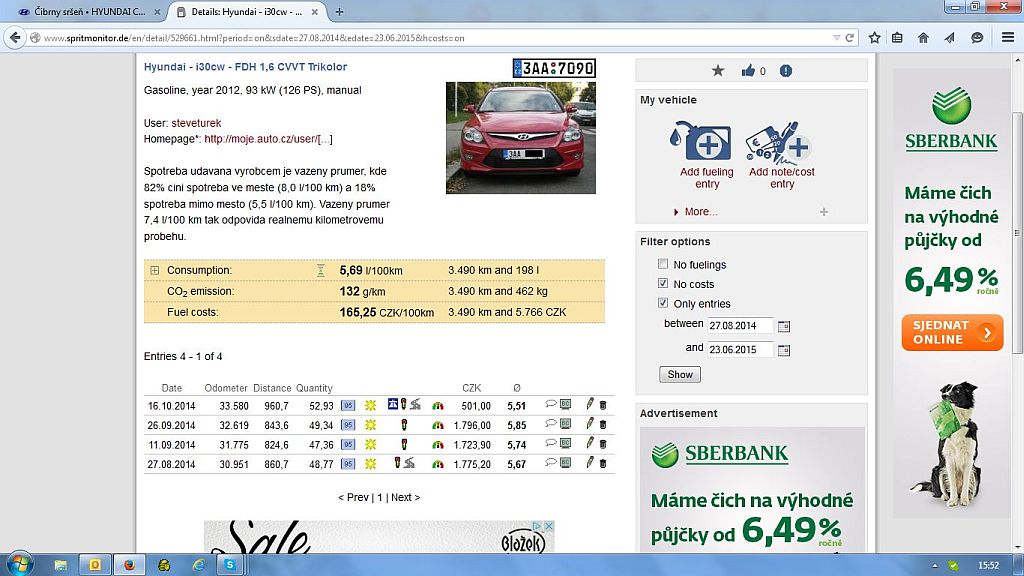Click the between date input field
1024x576 pixels.
[741, 326]
